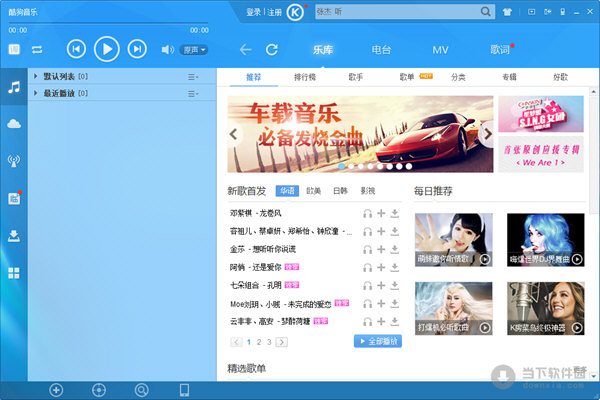Open the local music note sidebar icon

[x=14, y=87]
